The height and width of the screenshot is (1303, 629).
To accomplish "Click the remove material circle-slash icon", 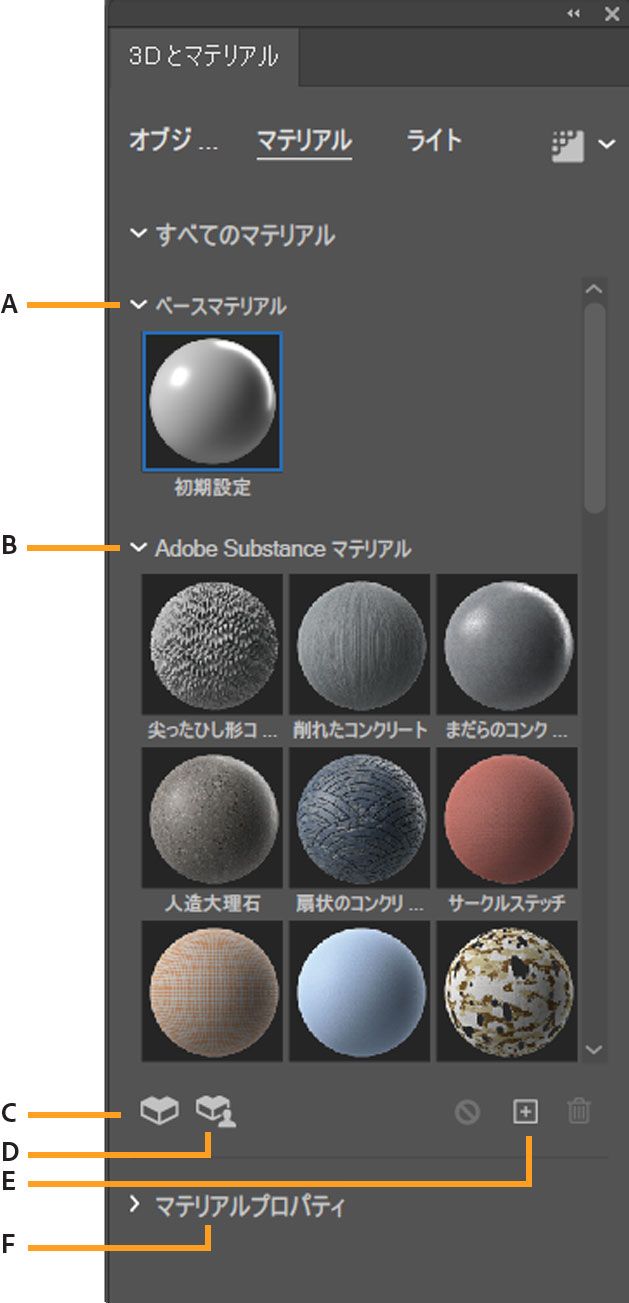I will pyautogui.click(x=467, y=1112).
